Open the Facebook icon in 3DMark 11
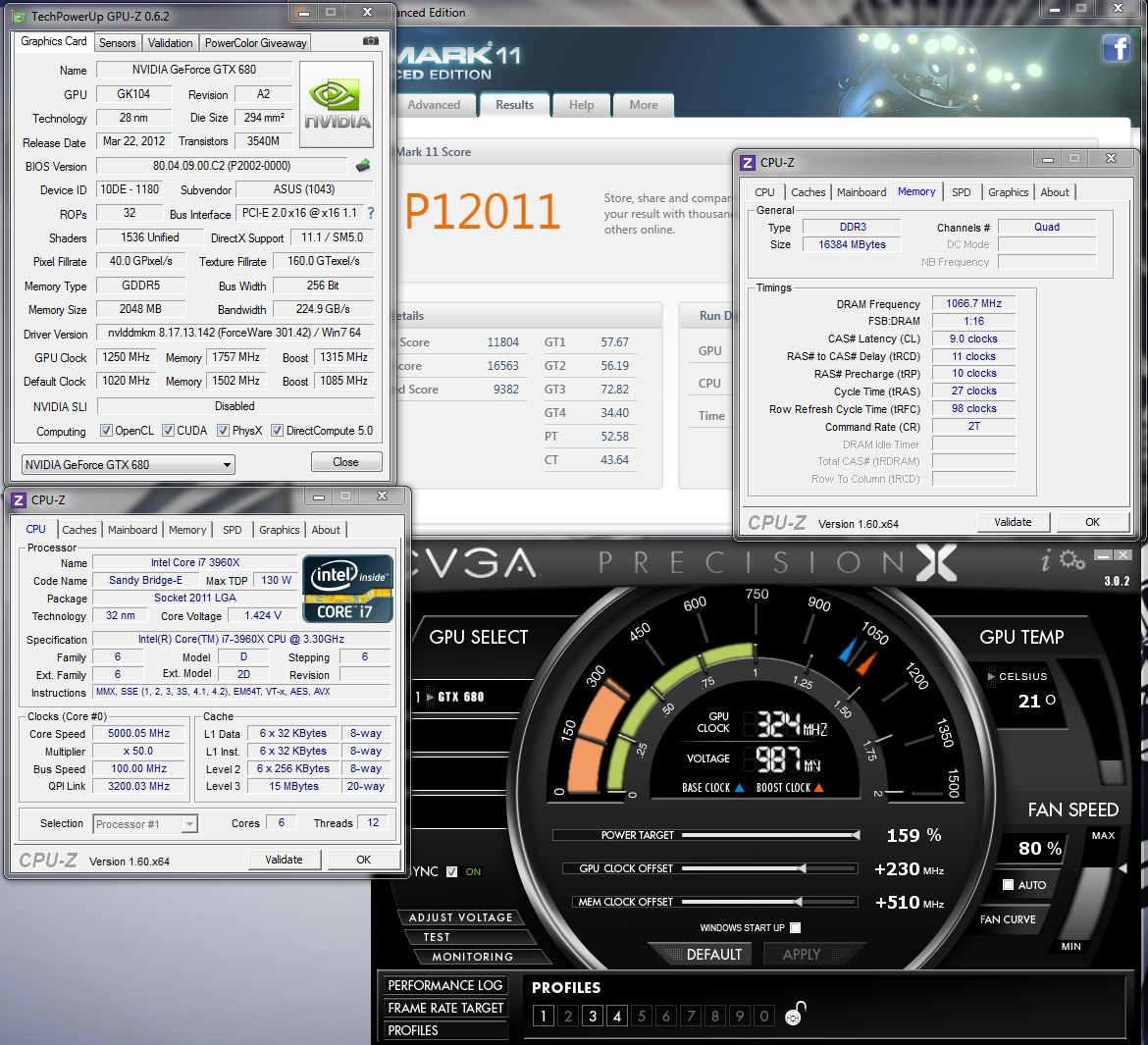This screenshot has width=1148, height=1045. pos(1116,48)
